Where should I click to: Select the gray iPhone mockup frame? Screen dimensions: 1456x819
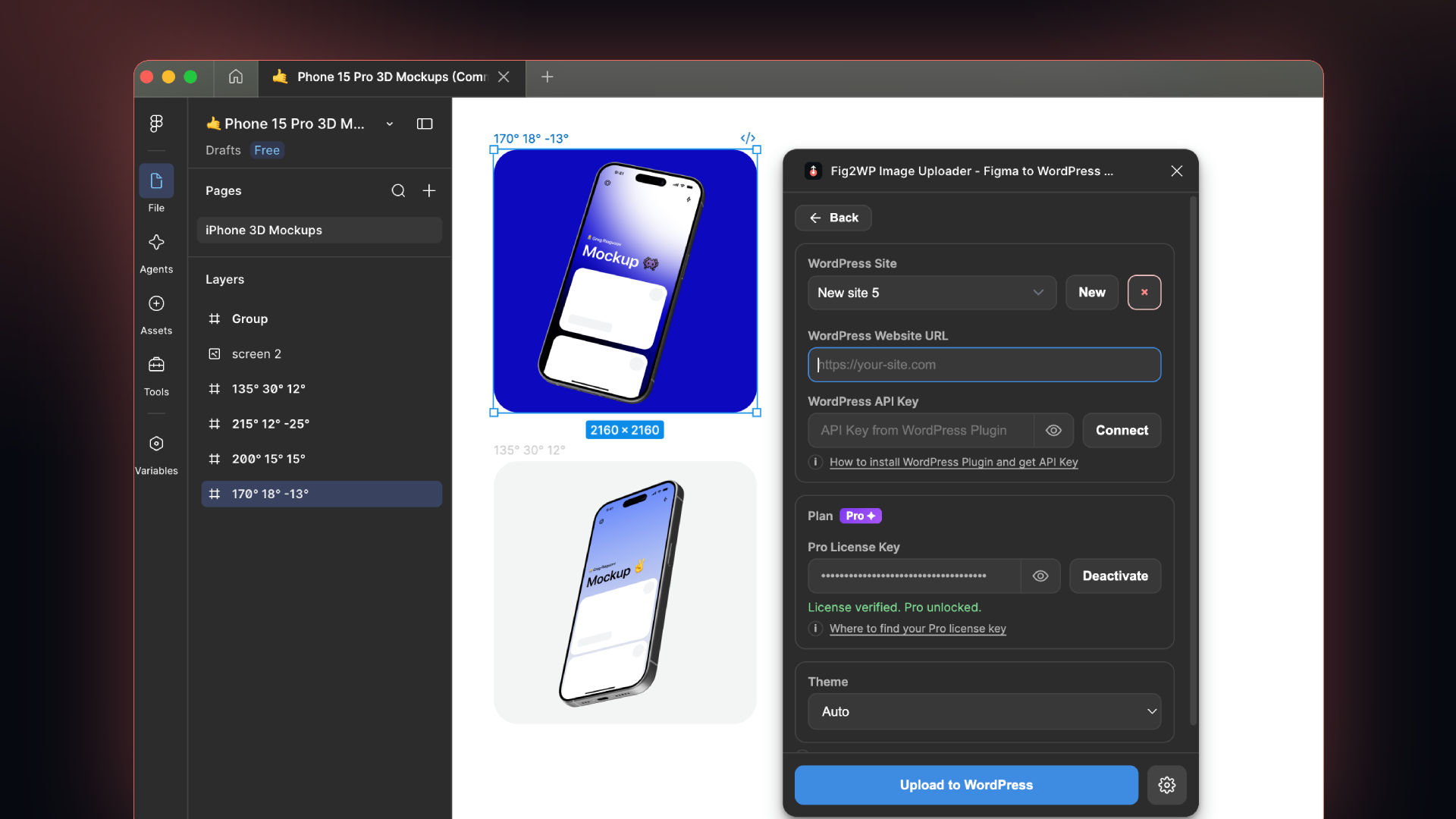click(625, 593)
